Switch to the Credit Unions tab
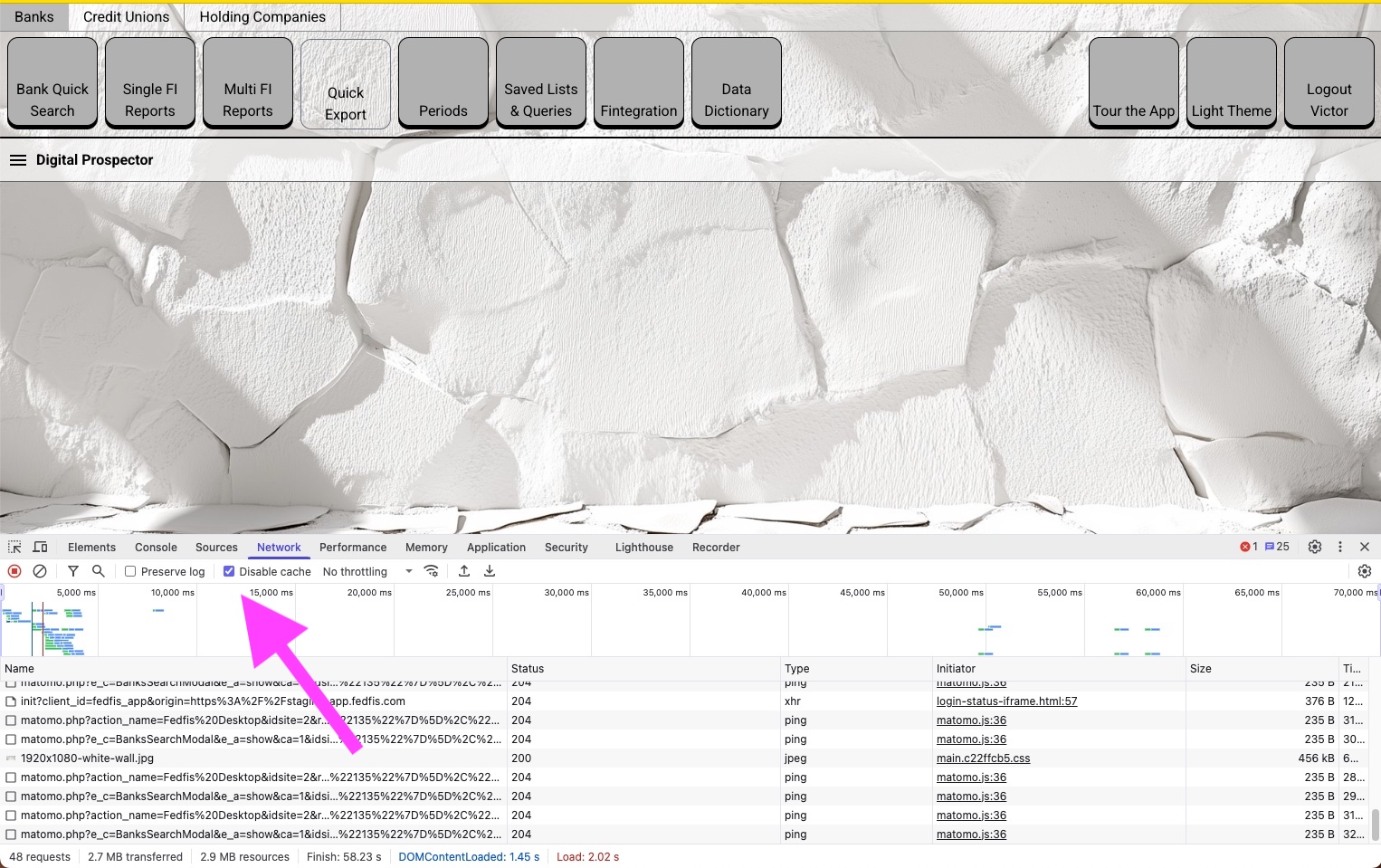 (126, 16)
